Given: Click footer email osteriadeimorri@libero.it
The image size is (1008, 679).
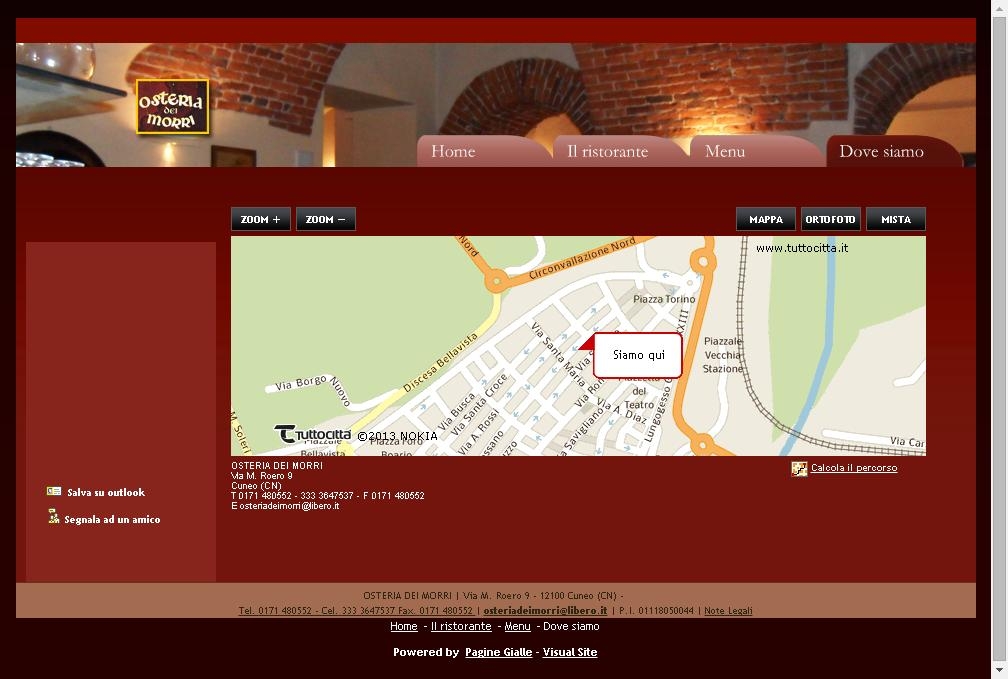Looking at the screenshot, I should coord(545,610).
